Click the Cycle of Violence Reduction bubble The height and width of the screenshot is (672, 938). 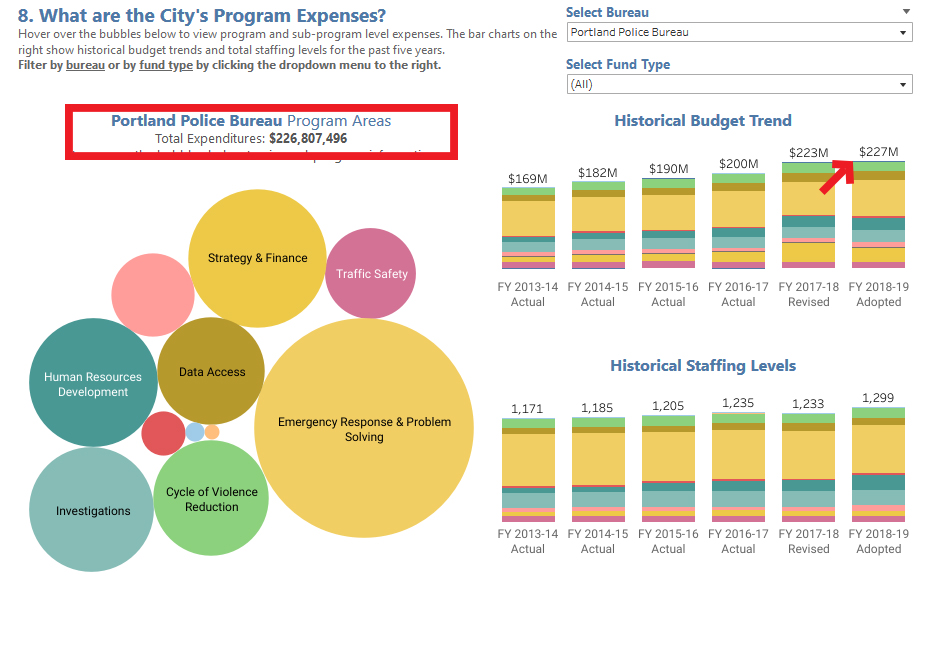click(211, 498)
